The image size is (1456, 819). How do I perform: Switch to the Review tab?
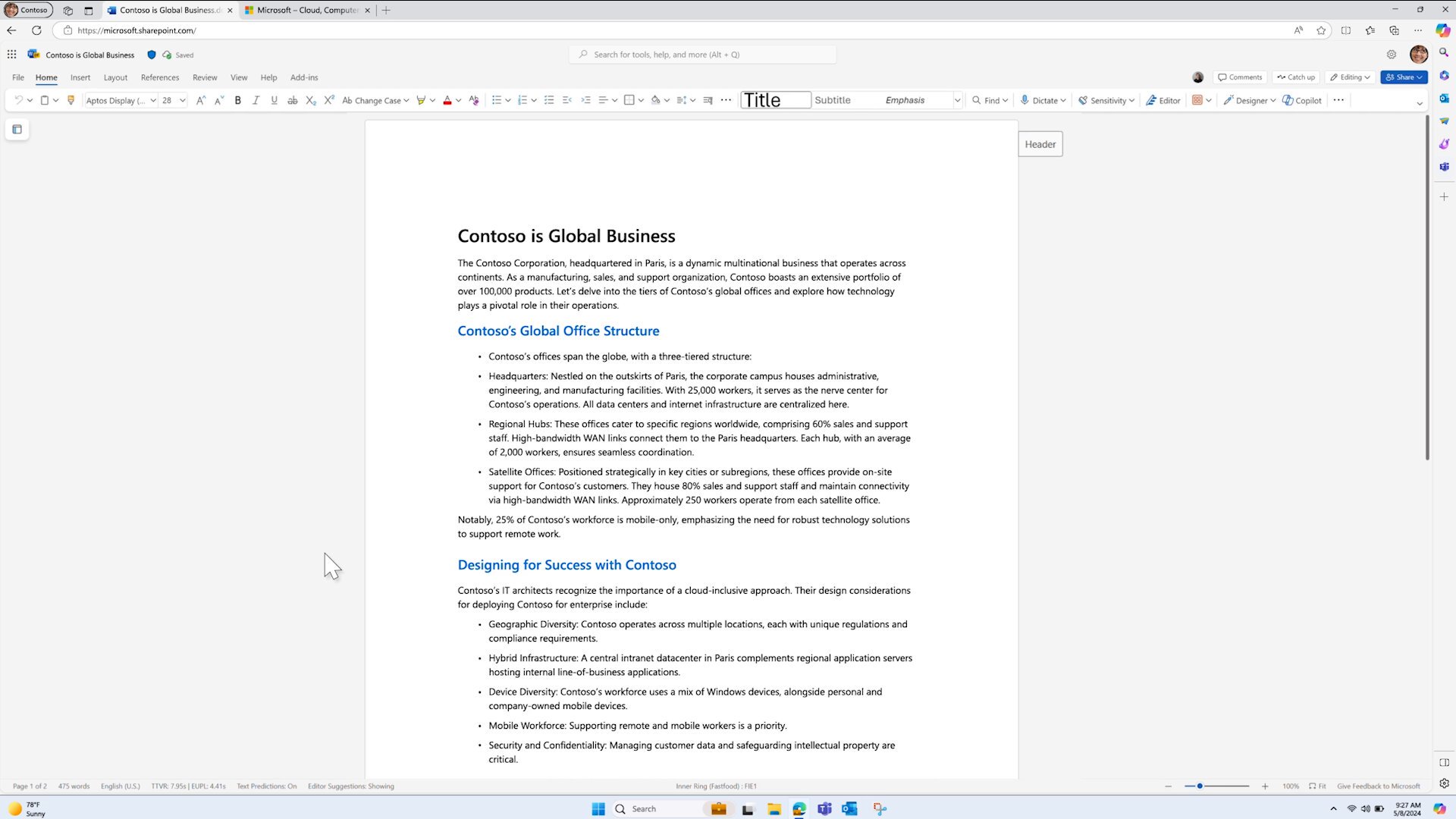coord(205,77)
